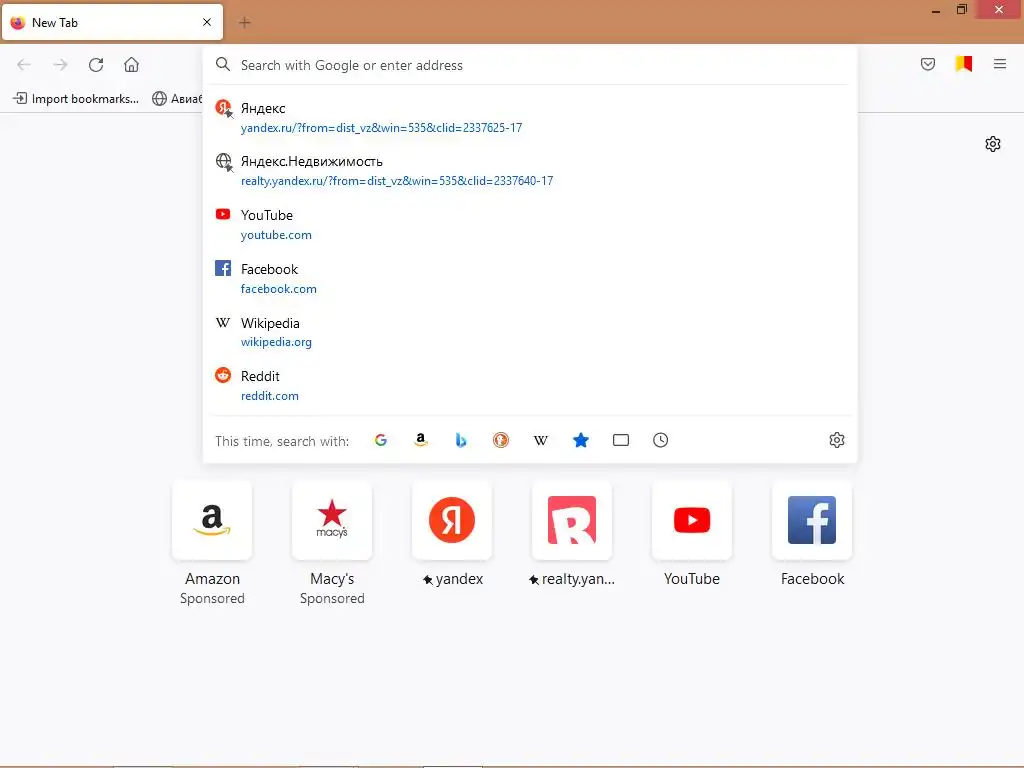Open a new tab with plus button

(244, 22)
